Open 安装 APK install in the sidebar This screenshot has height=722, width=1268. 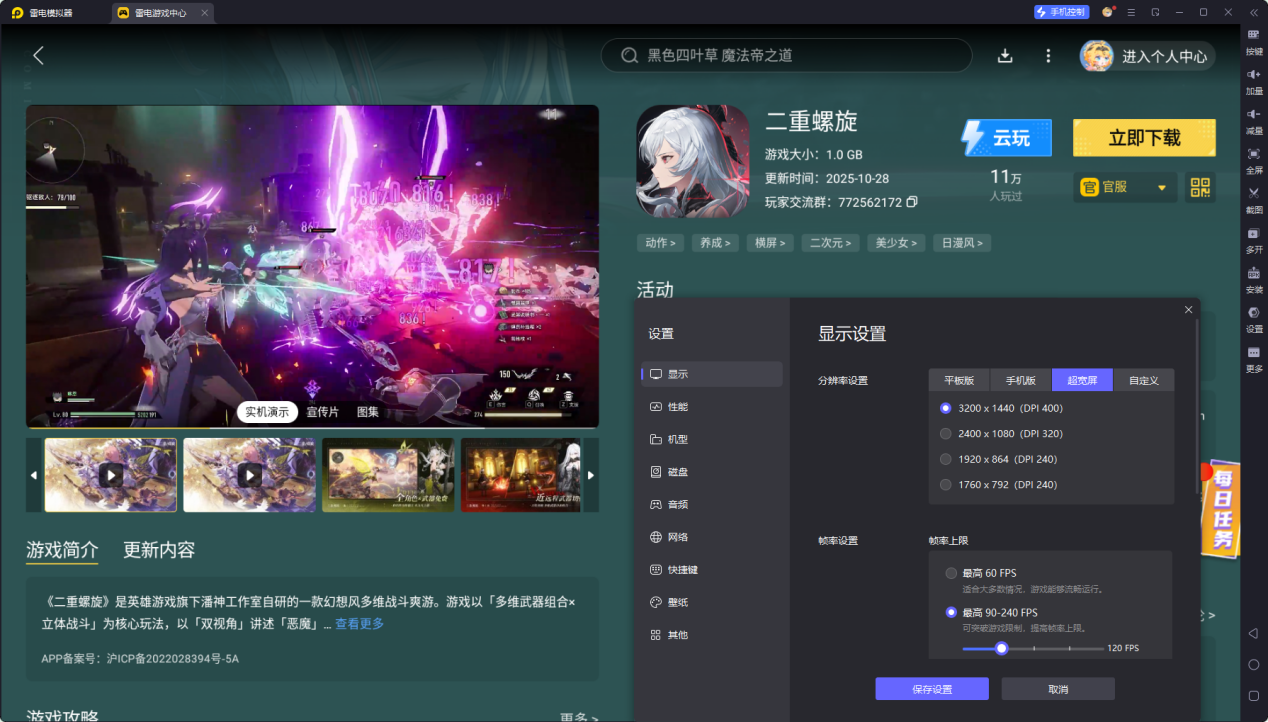click(x=1254, y=279)
